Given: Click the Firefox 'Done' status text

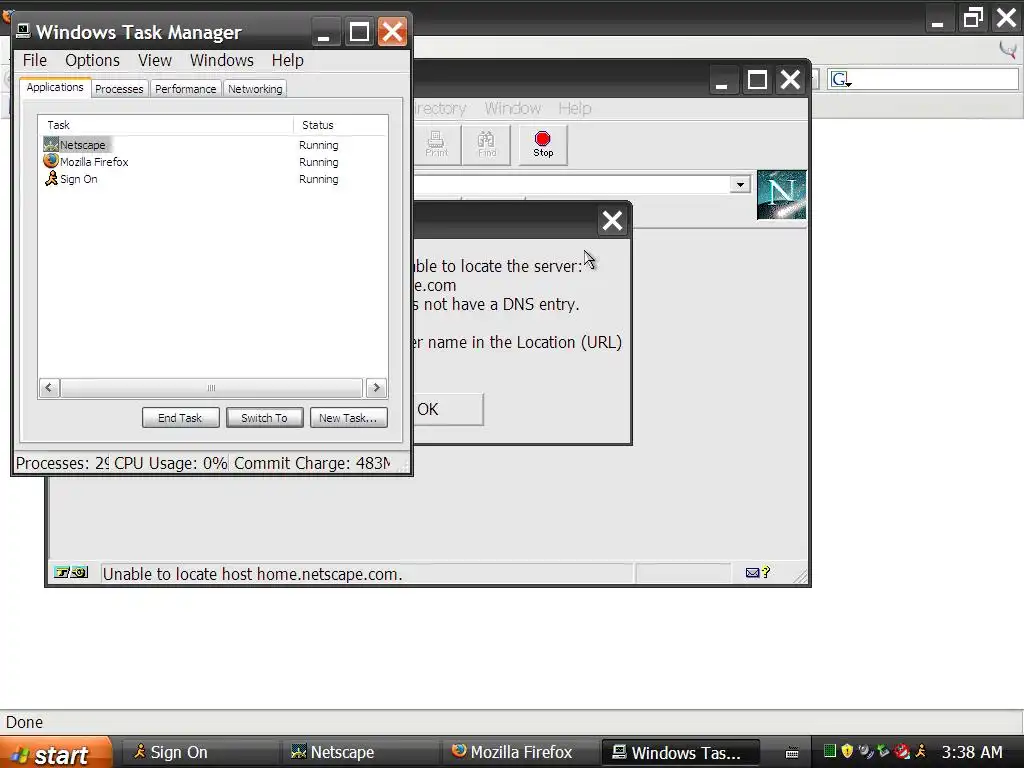Looking at the screenshot, I should (24, 722).
